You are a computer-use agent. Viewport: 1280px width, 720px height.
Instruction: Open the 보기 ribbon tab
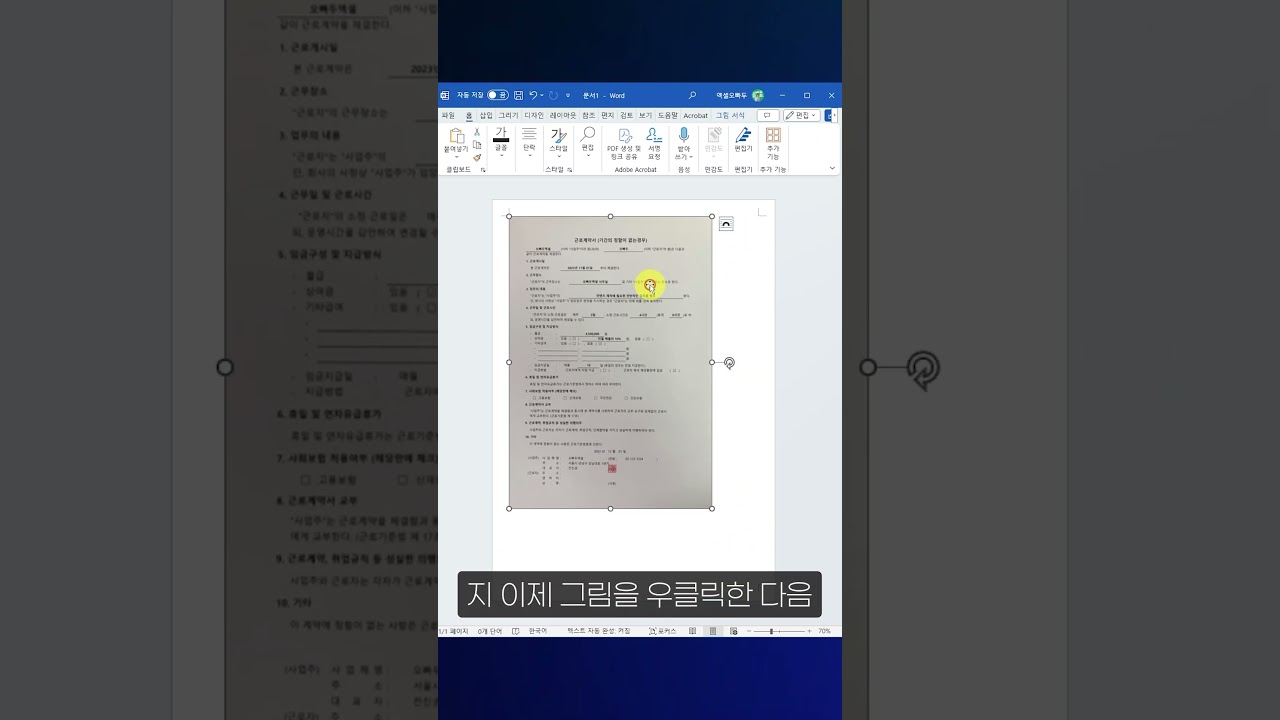tap(645, 115)
